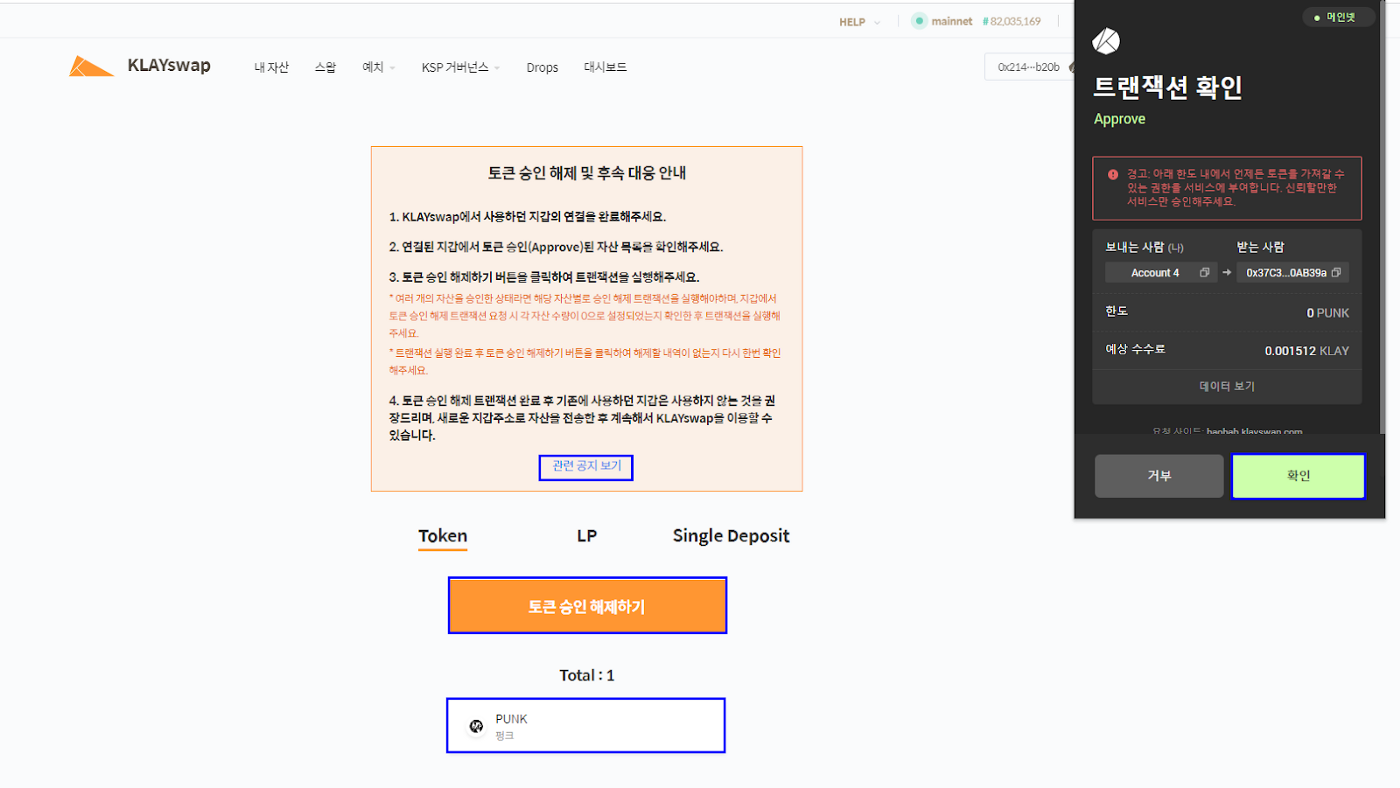Image resolution: width=1400 pixels, height=788 pixels.
Task: Copy the Account 4 sender address
Action: coord(1204,273)
